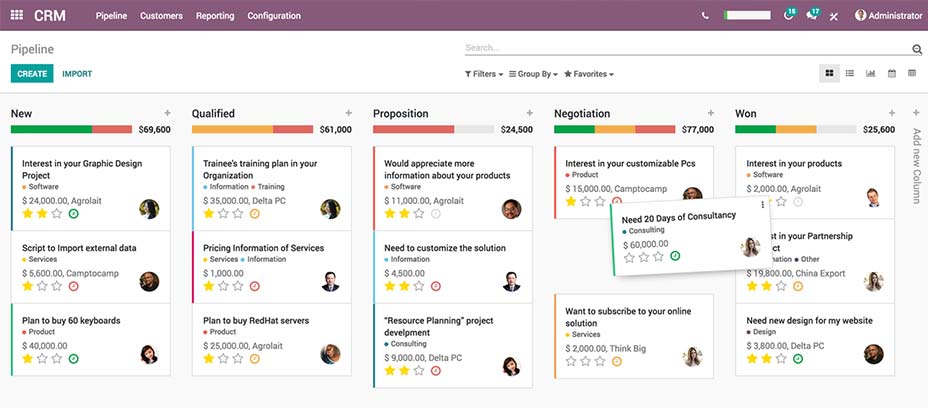Image resolution: width=928 pixels, height=408 pixels.
Task: Click activity clock on Plan to buy RedHat servers
Action: point(254,359)
